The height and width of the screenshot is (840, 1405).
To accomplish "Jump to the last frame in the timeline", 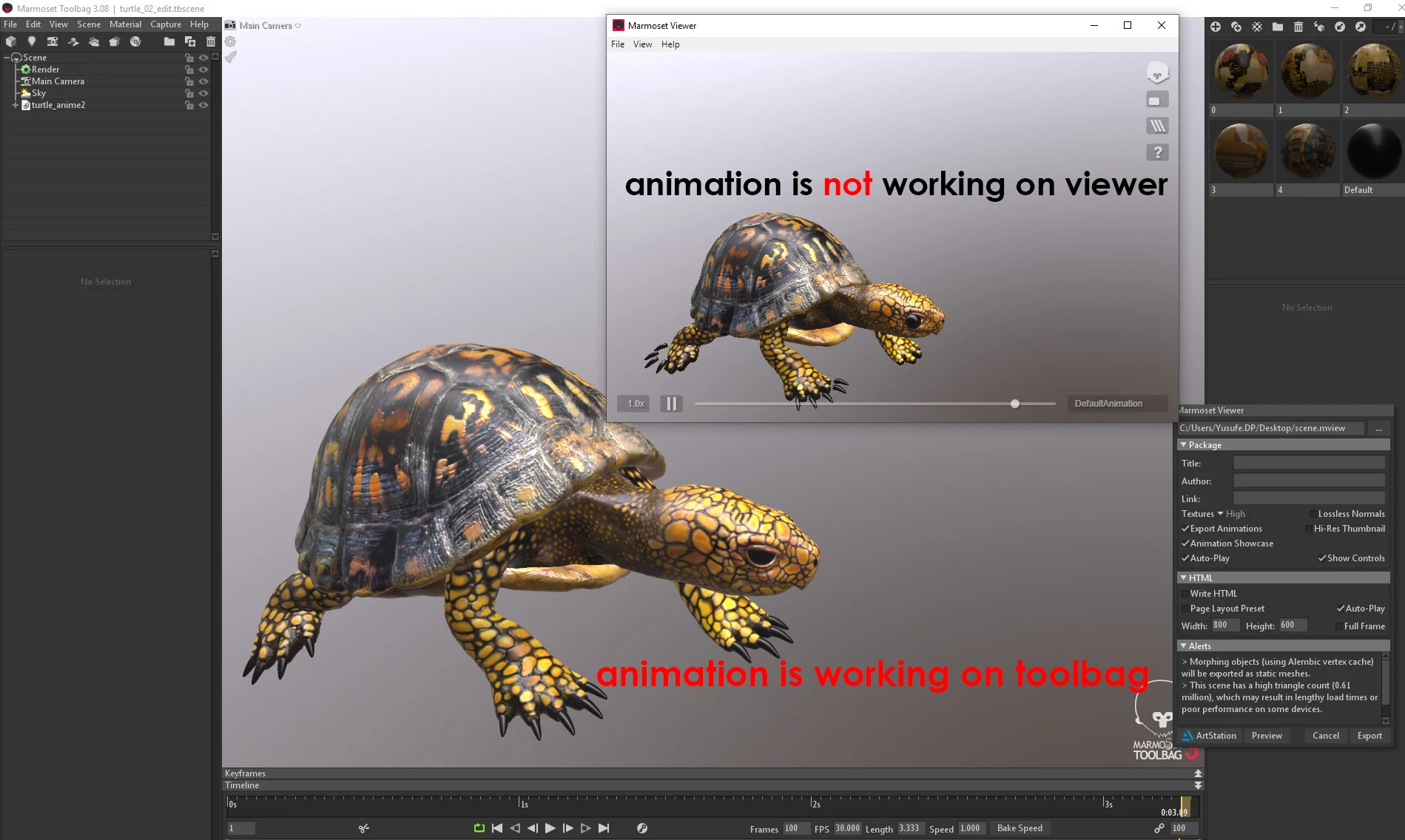I will tap(604, 828).
